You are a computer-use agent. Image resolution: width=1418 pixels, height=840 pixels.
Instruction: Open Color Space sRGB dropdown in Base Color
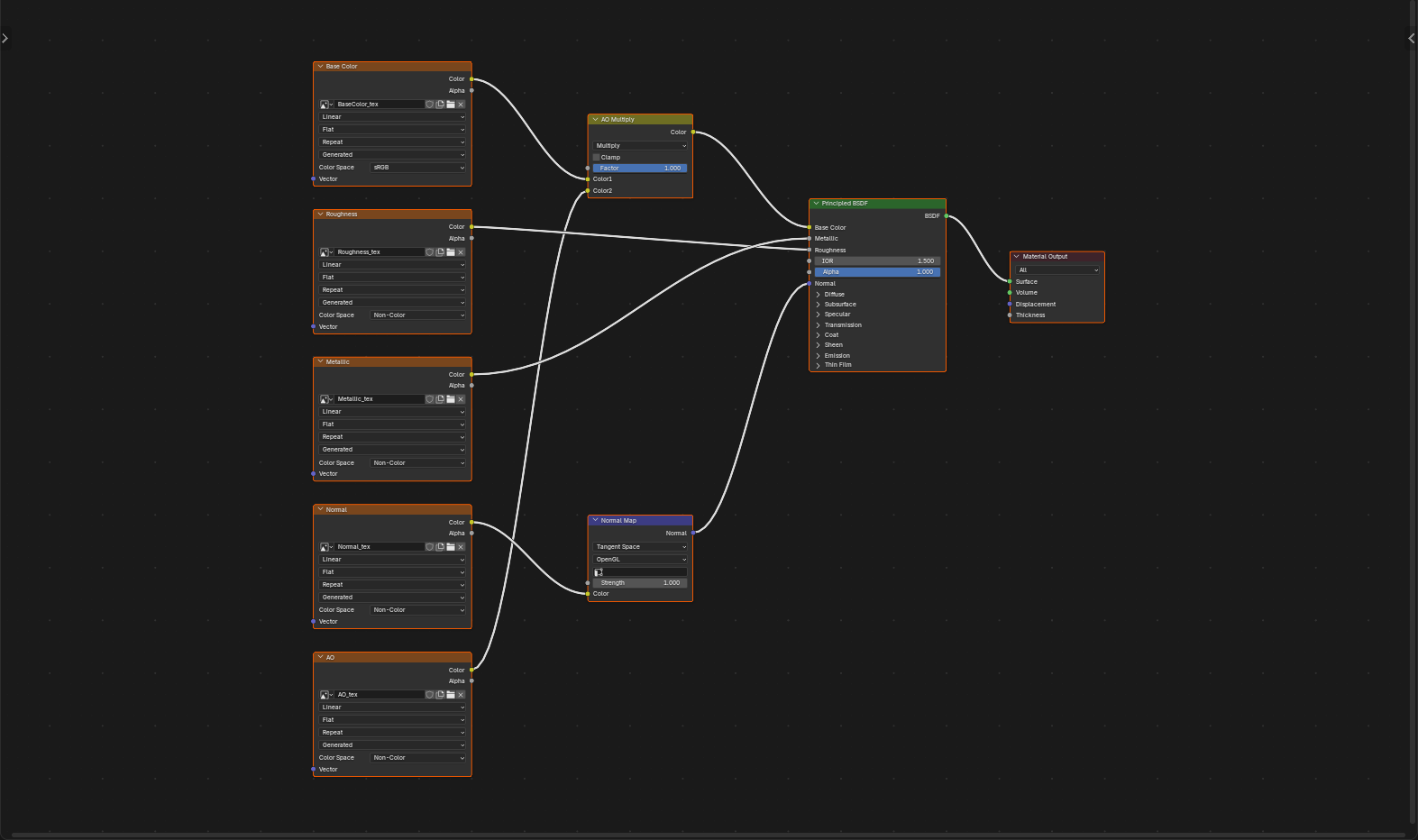[418, 168]
